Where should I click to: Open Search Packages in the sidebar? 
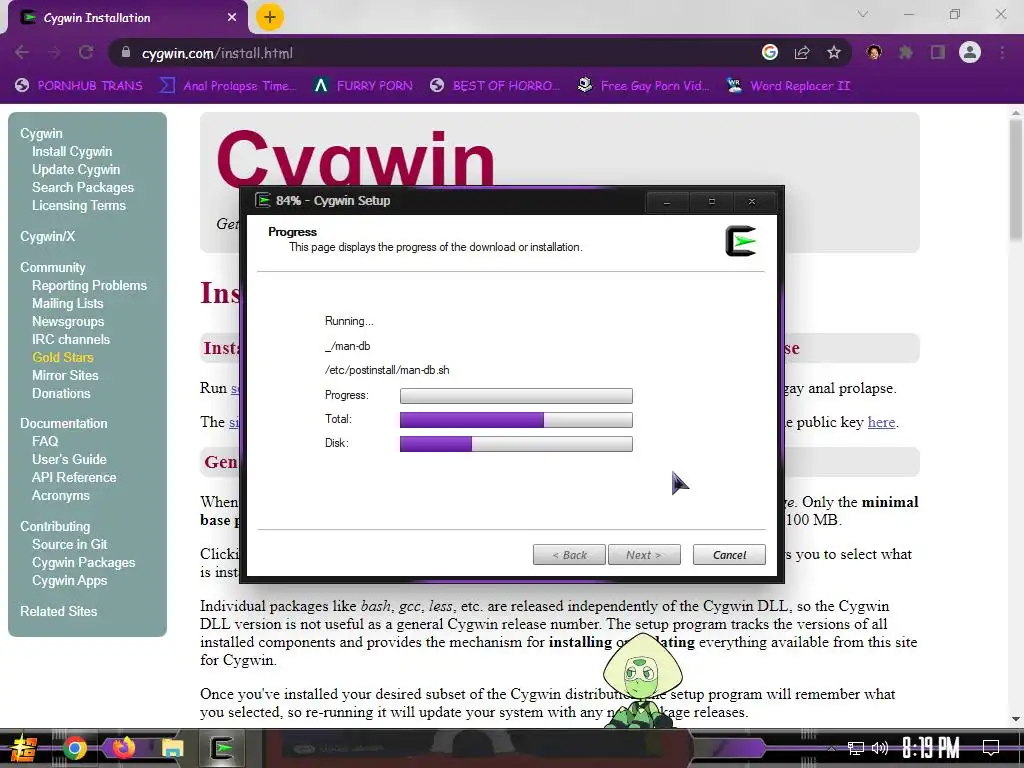tap(83, 187)
